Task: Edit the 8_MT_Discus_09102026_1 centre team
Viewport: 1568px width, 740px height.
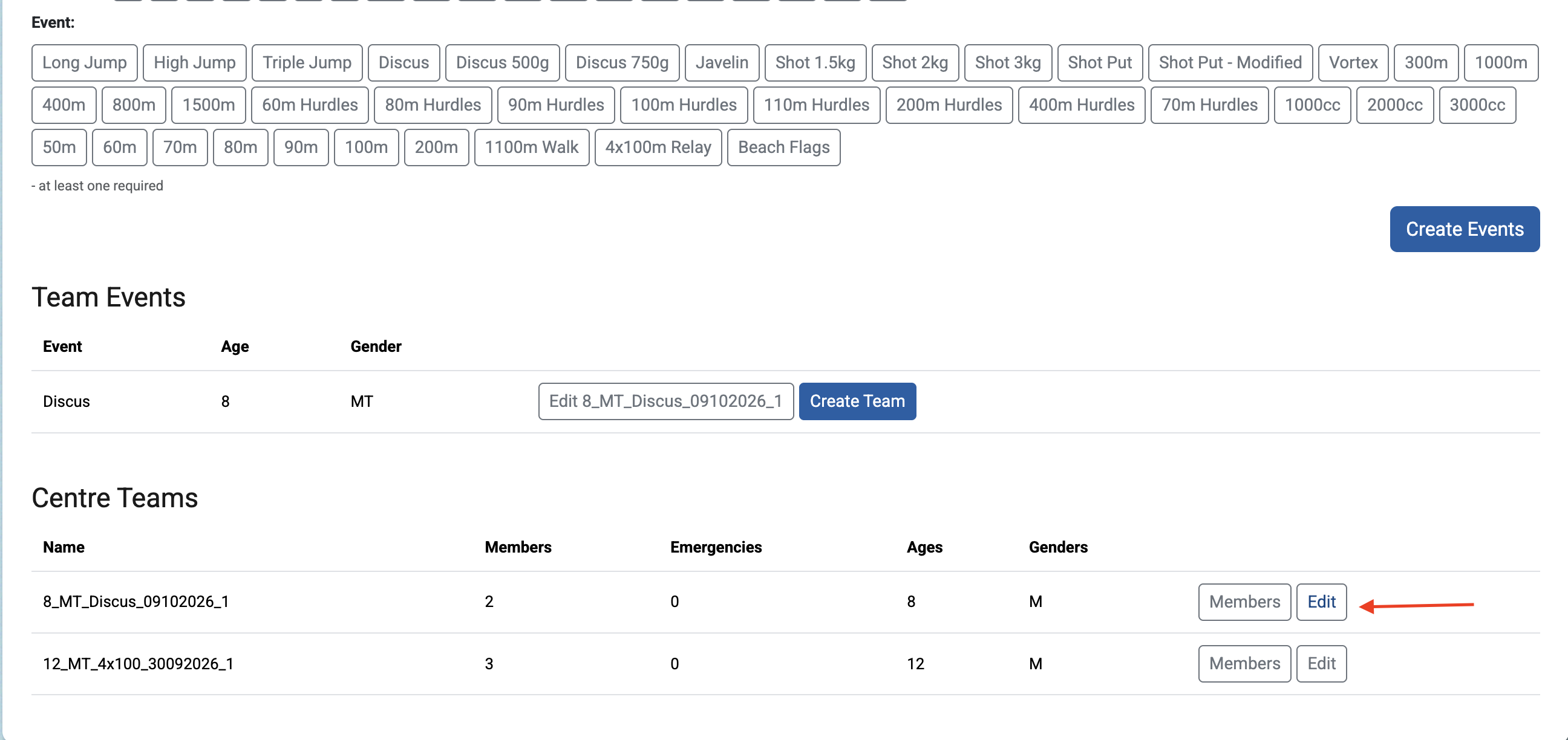Action: tap(1321, 602)
